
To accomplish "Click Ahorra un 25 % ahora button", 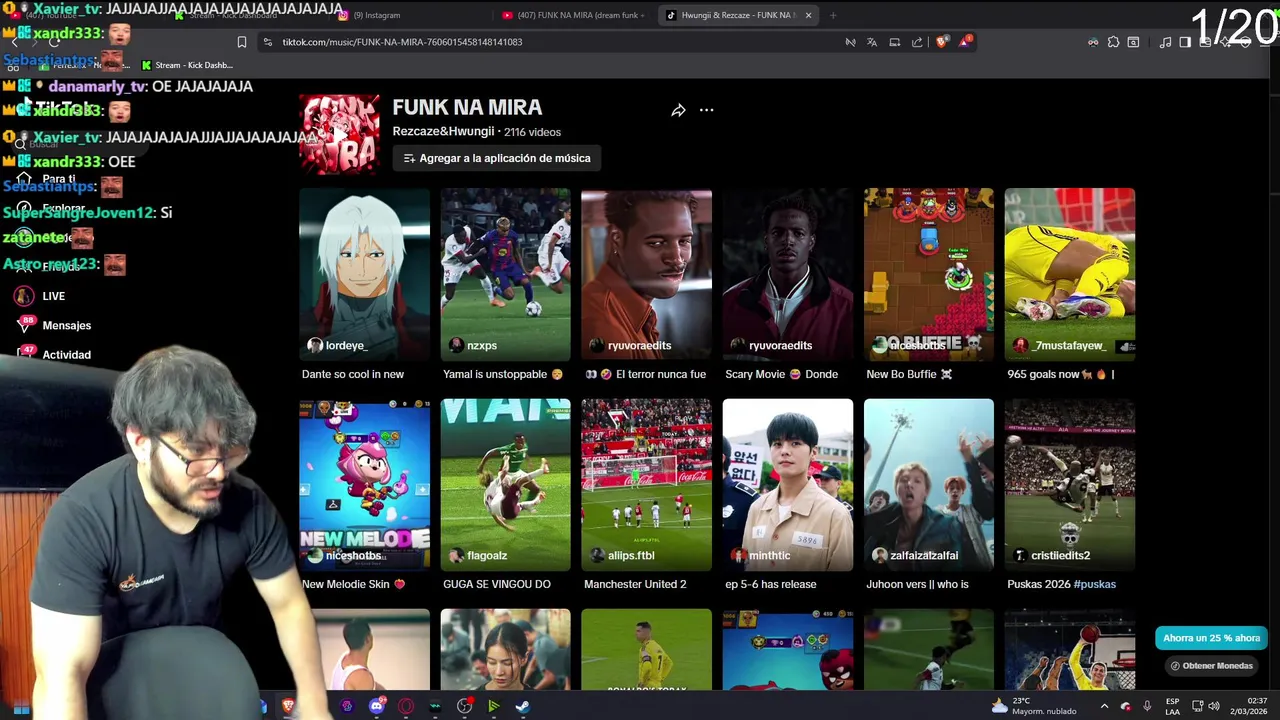I will (x=1211, y=638).
